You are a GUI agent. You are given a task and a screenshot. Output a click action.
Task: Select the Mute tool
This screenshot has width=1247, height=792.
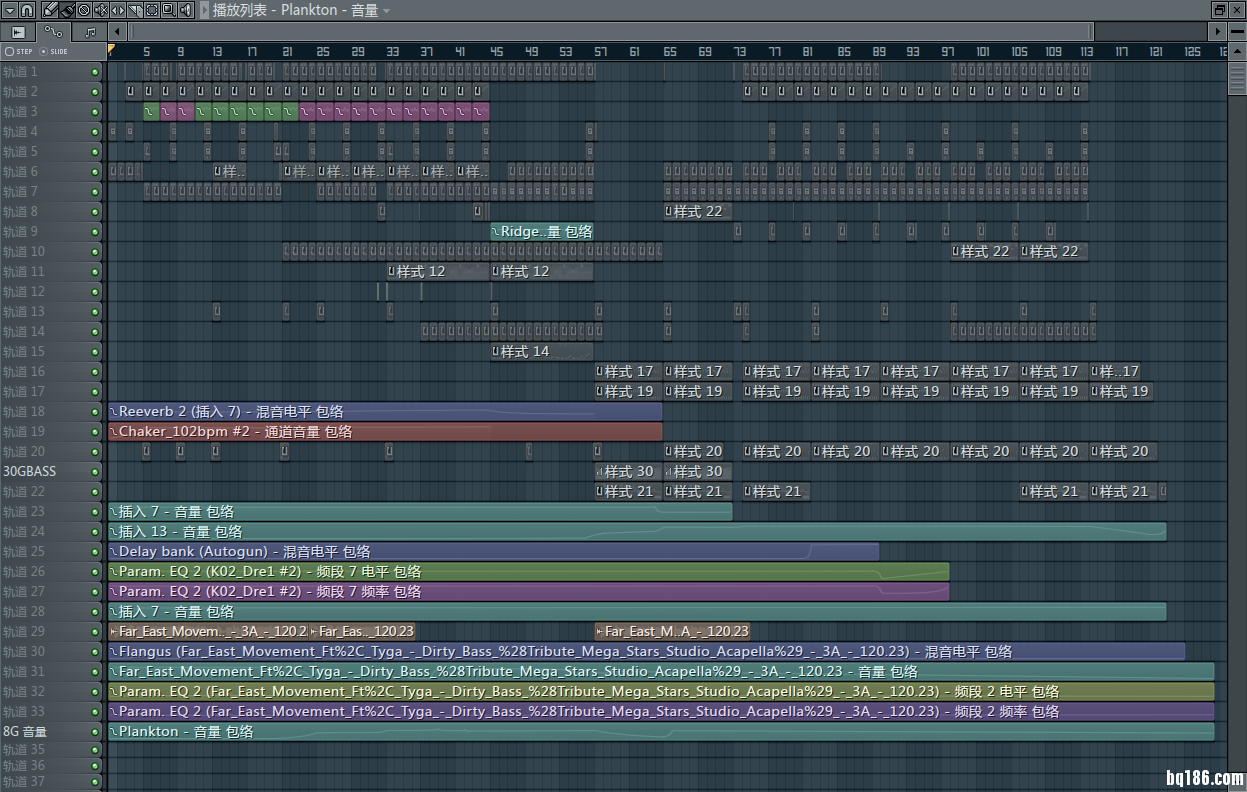100,10
